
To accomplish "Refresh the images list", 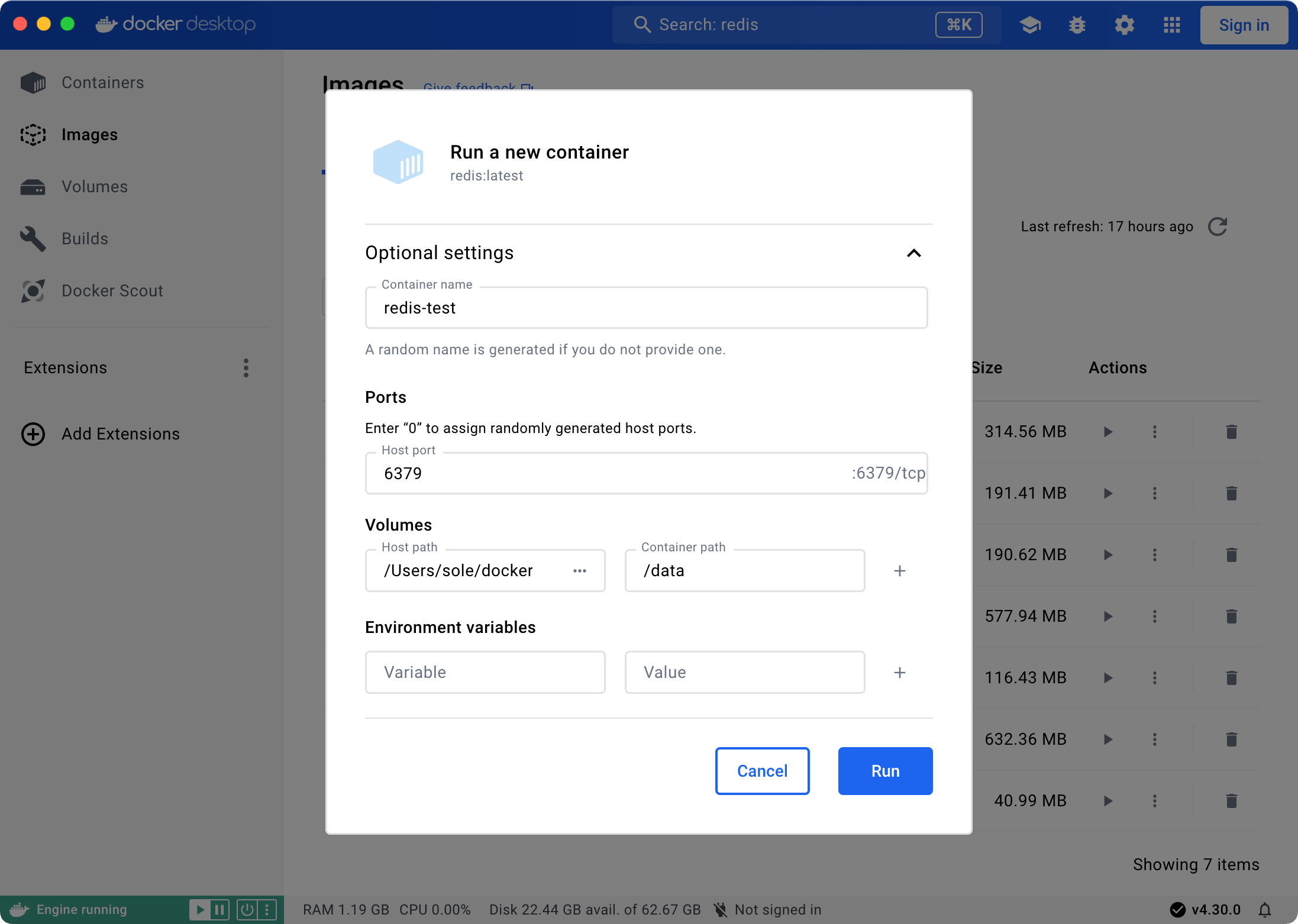I will [x=1218, y=227].
